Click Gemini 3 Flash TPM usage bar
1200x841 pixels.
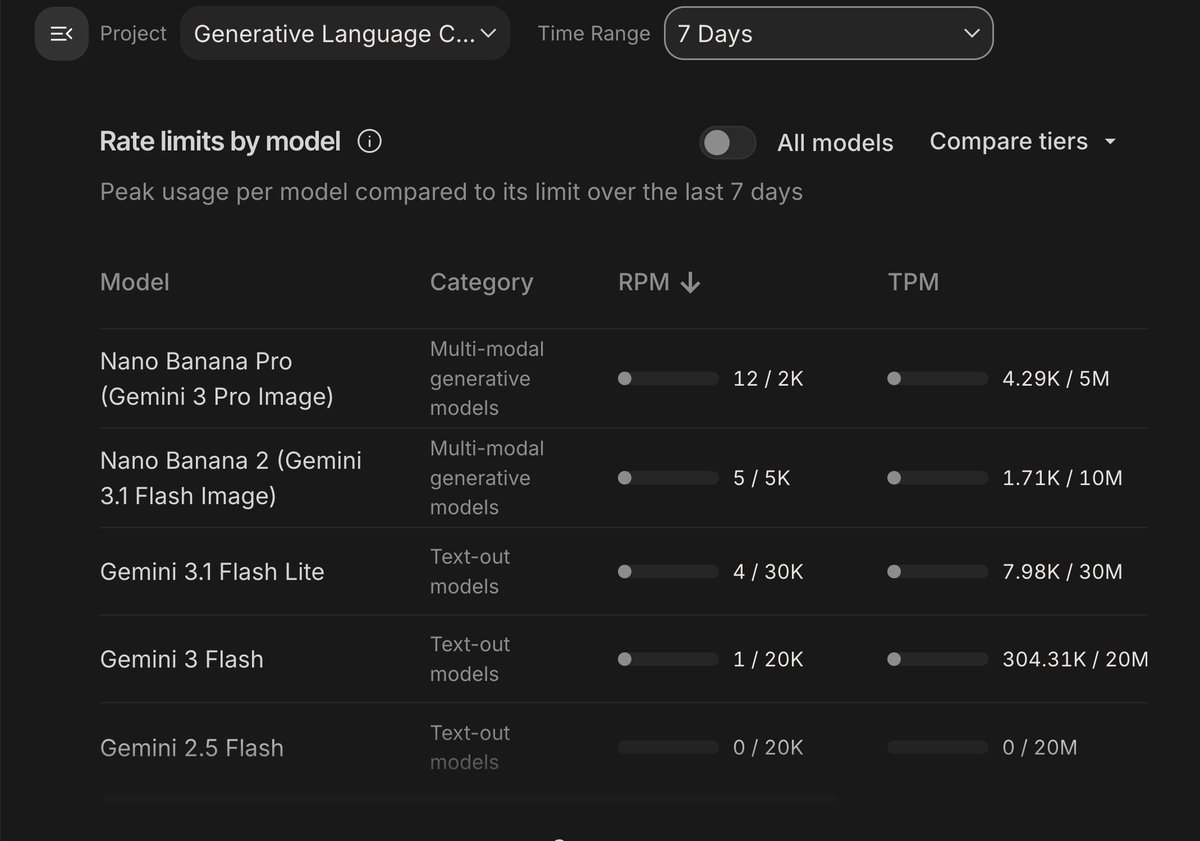pyautogui.click(x=937, y=660)
